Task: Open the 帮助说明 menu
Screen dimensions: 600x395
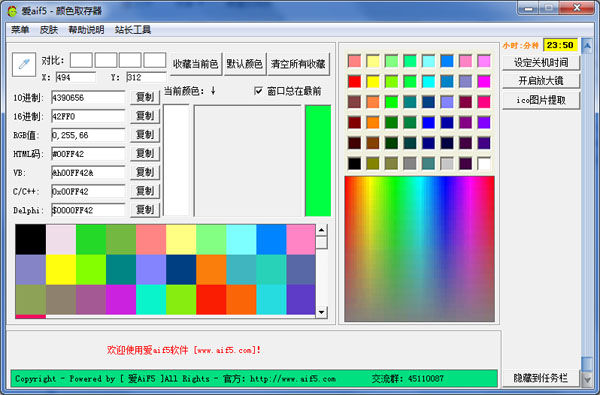Action: 86,30
